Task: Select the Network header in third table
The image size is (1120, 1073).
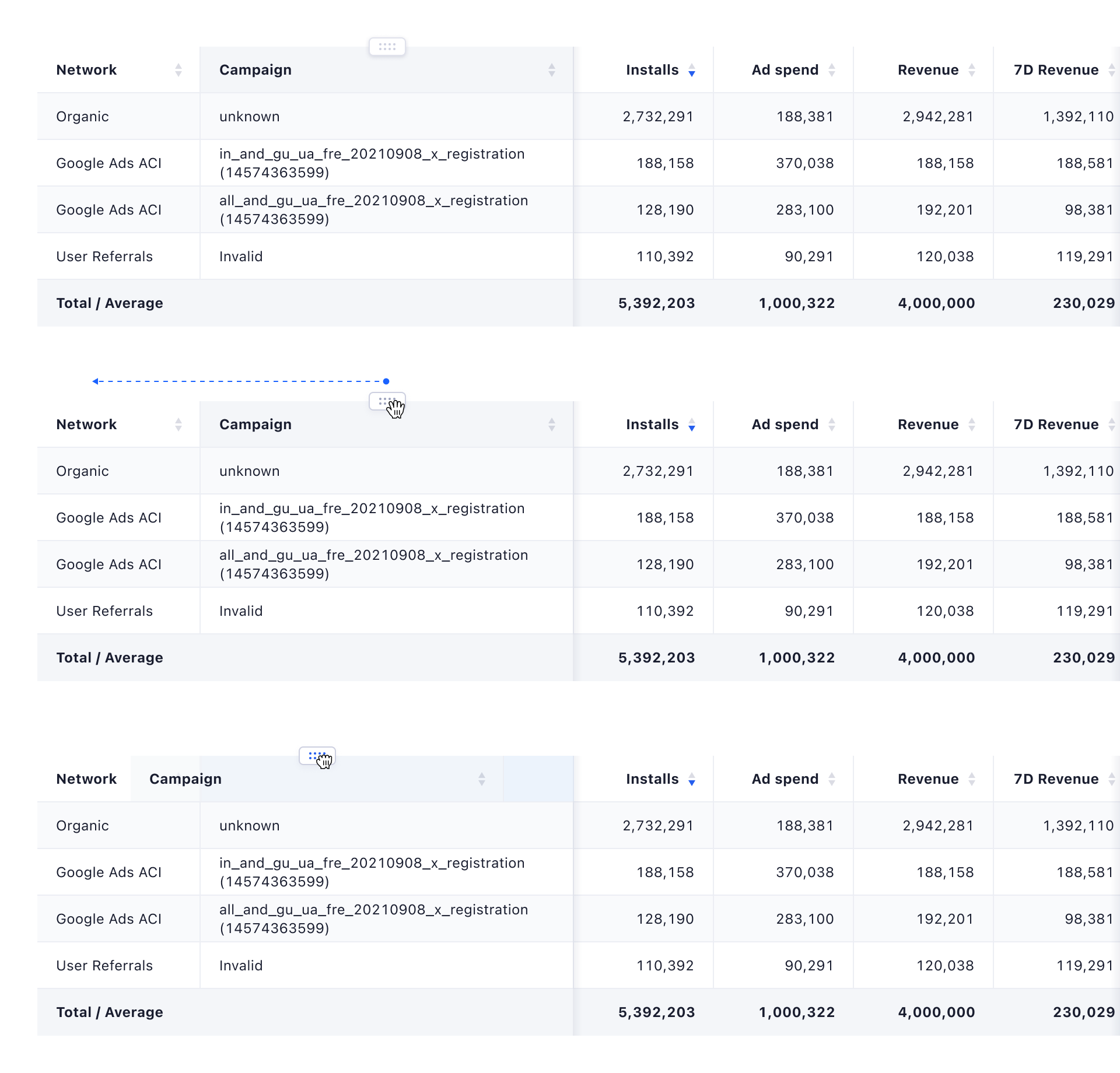Action: click(86, 779)
